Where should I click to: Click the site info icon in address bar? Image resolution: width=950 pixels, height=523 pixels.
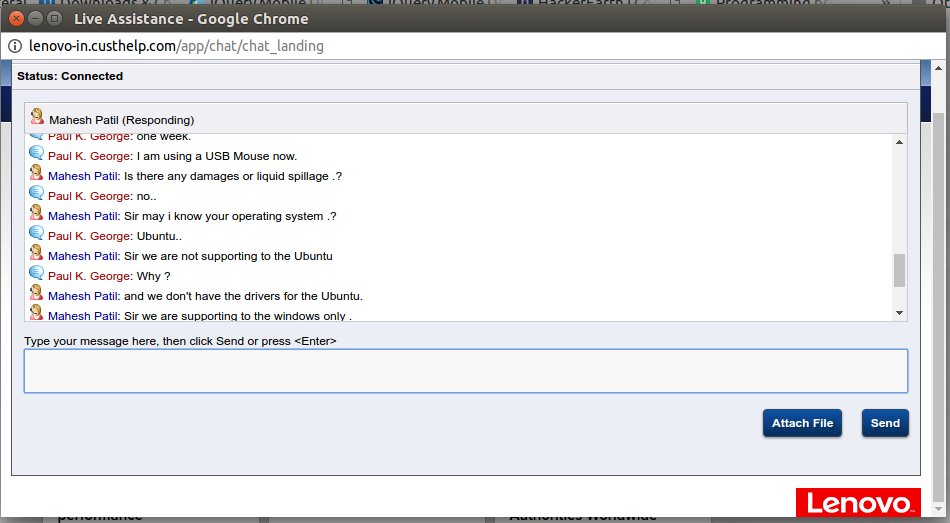click(15, 46)
